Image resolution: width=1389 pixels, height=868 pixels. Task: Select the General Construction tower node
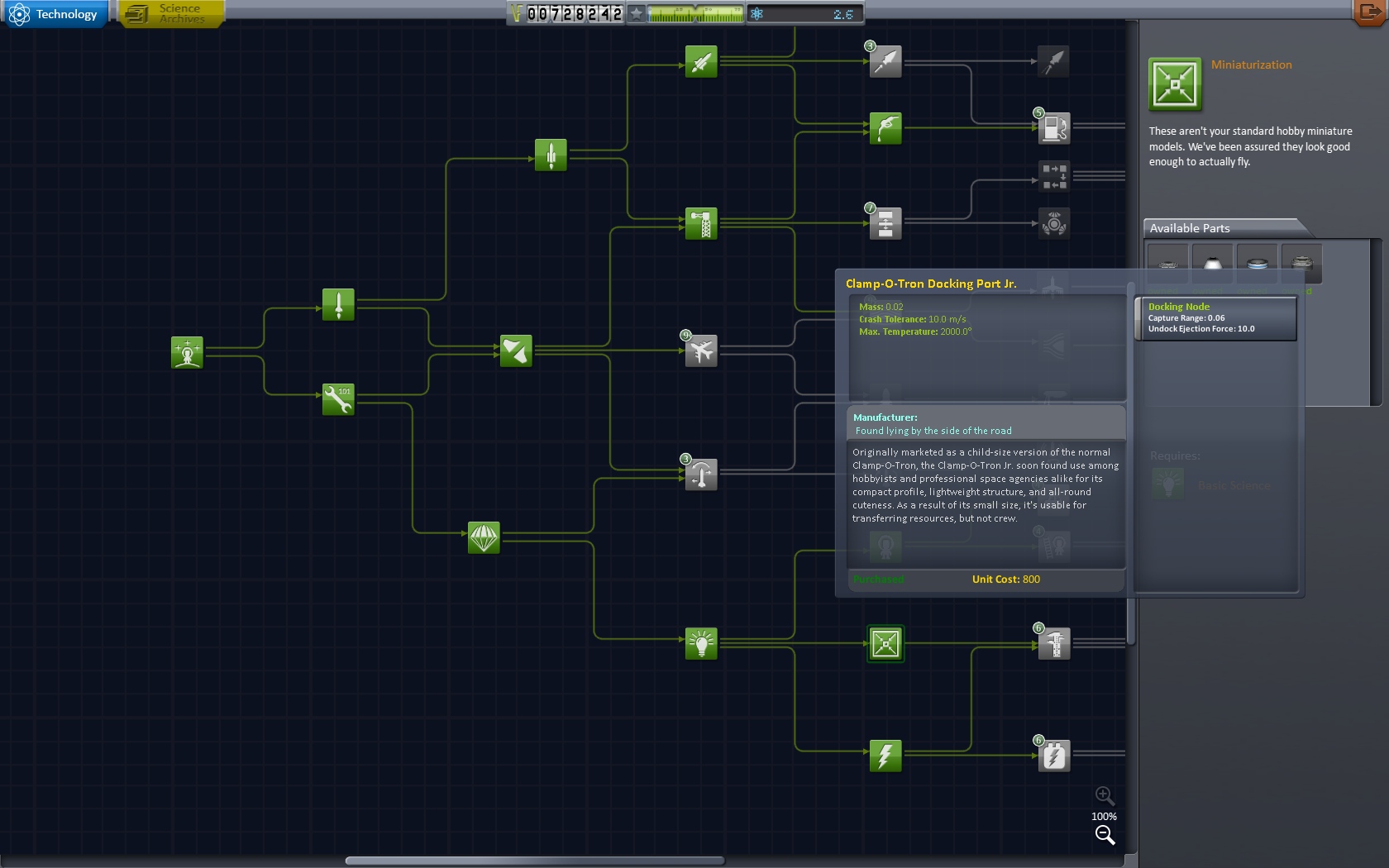point(701,223)
